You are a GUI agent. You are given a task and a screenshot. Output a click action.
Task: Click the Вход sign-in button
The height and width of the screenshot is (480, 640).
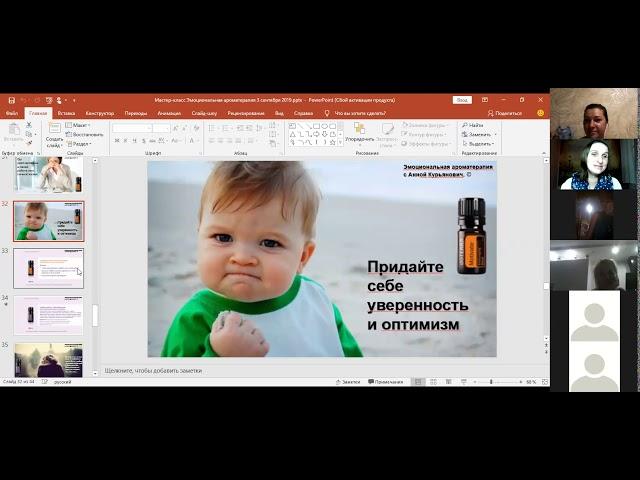pos(462,100)
